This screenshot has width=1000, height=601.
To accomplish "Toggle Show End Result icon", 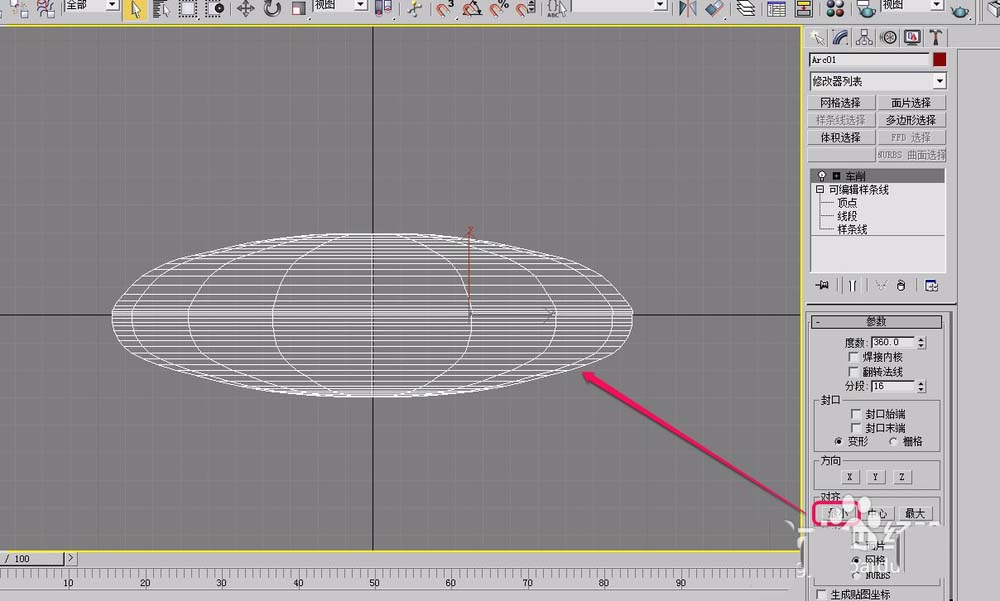I will (853, 285).
